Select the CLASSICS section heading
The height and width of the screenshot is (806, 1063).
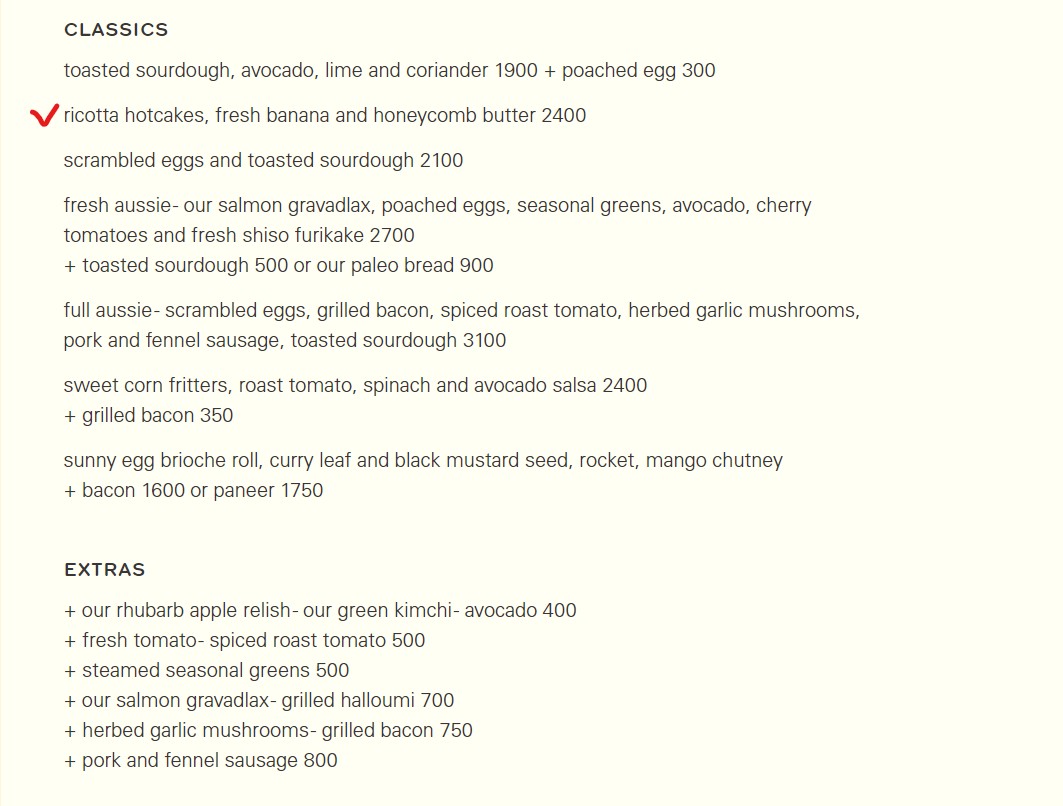pyautogui.click(x=116, y=30)
